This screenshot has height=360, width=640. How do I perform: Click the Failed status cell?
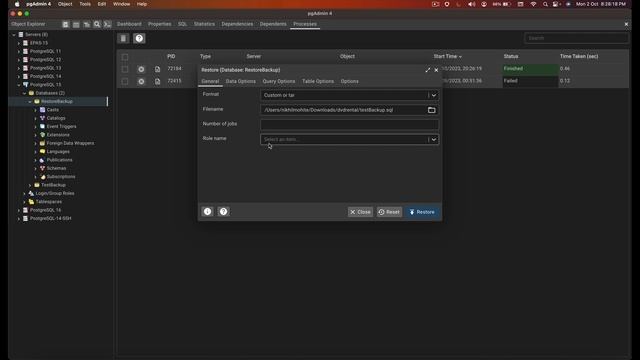[530, 81]
